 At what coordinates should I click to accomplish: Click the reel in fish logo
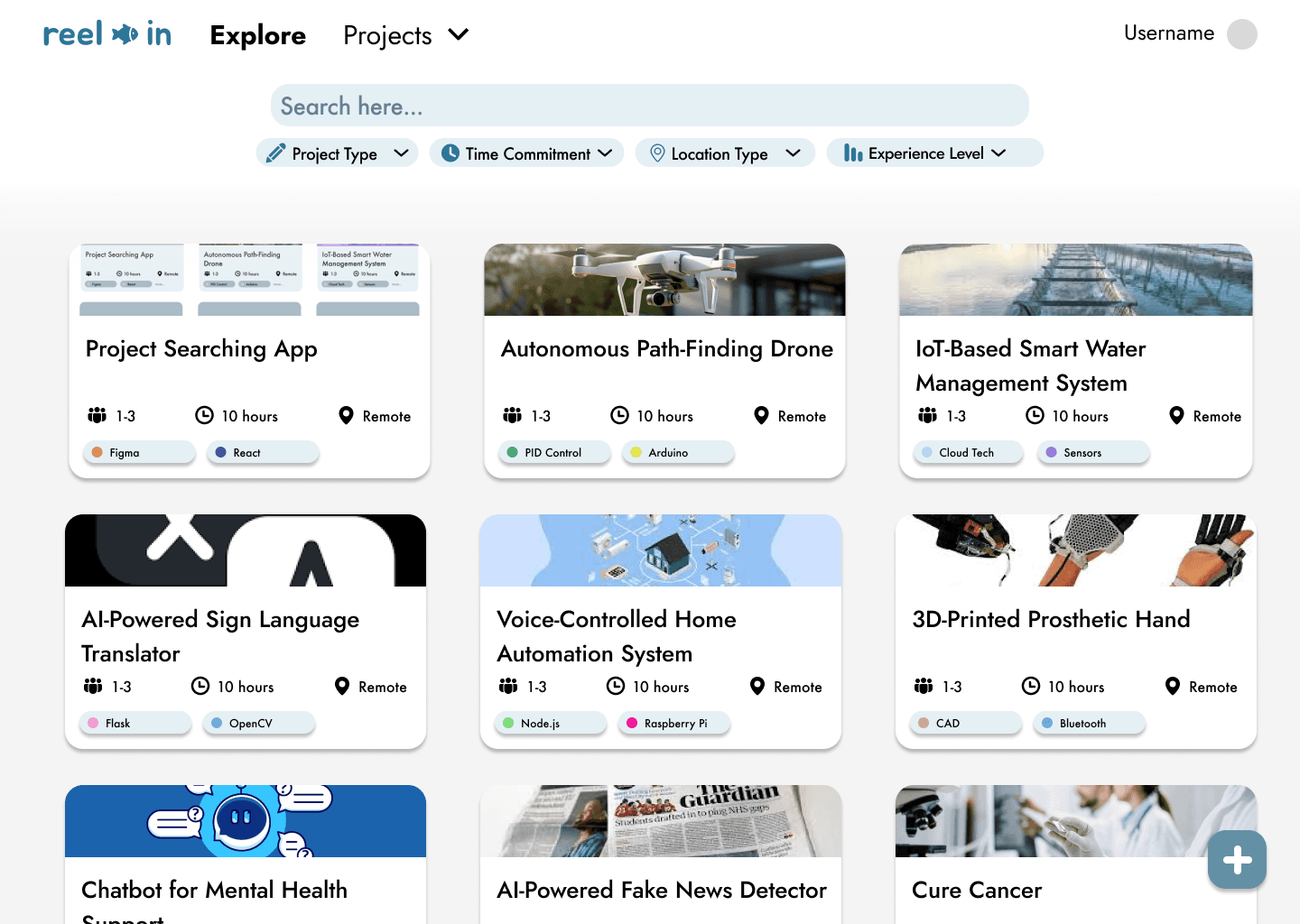click(x=107, y=34)
